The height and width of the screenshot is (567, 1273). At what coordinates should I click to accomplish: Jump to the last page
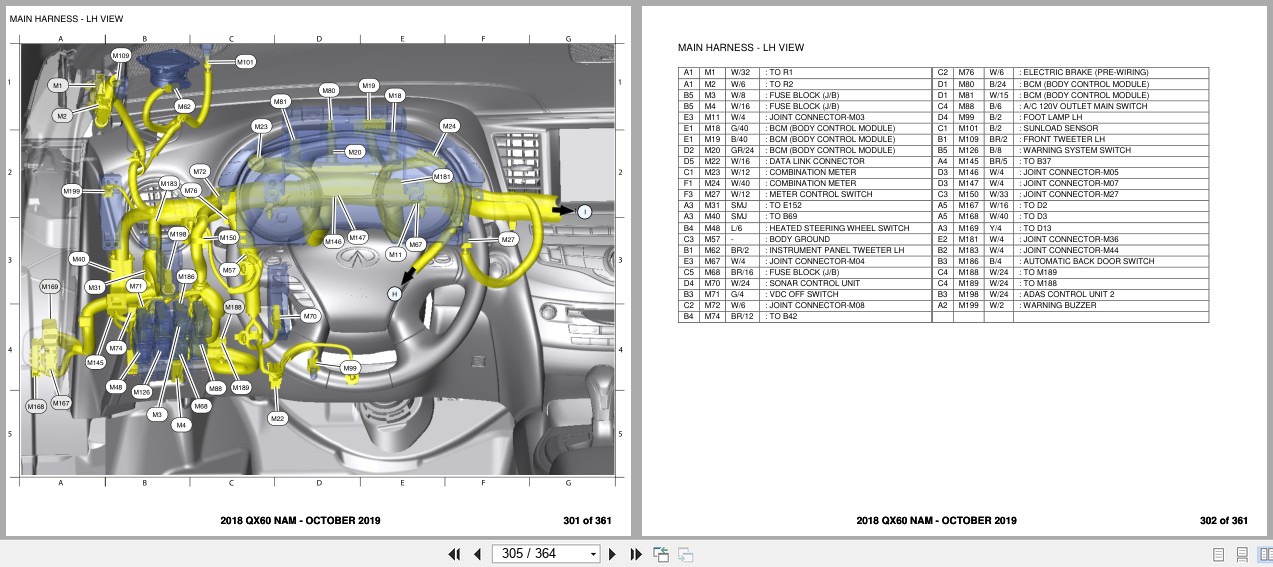pyautogui.click(x=635, y=554)
